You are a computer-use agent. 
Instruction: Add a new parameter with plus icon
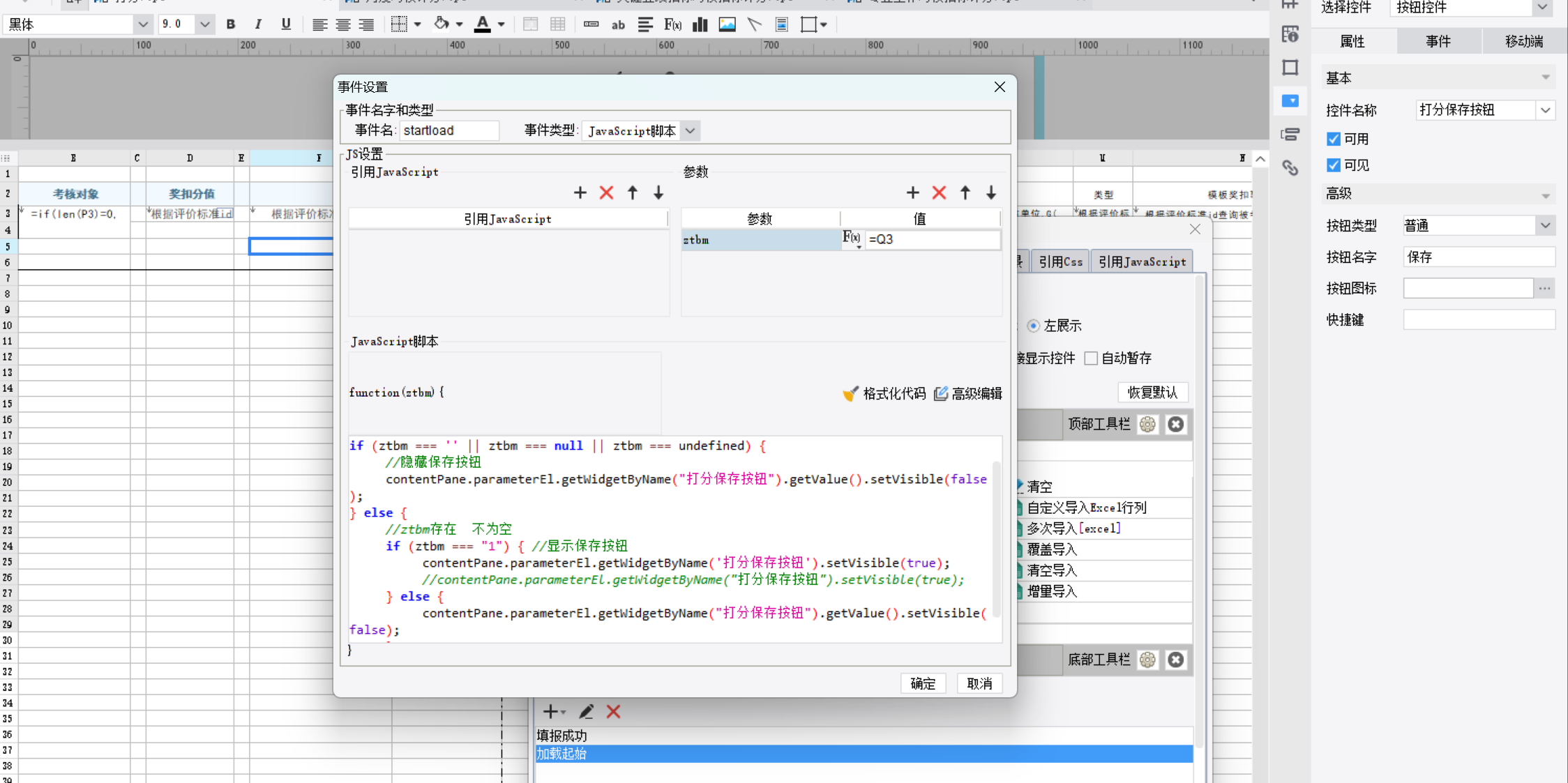point(912,192)
